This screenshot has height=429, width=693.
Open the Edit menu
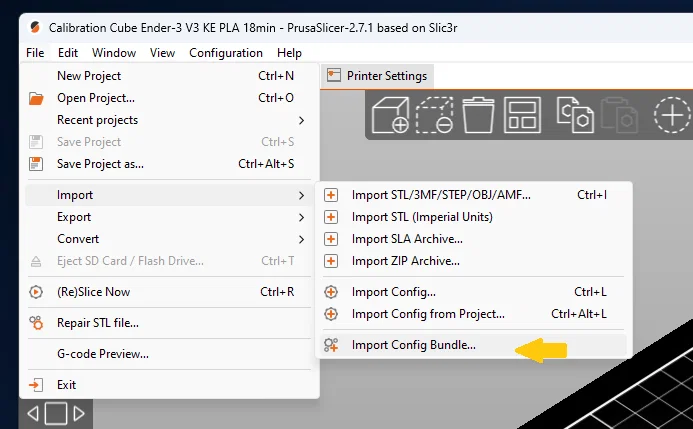pyautogui.click(x=68, y=53)
